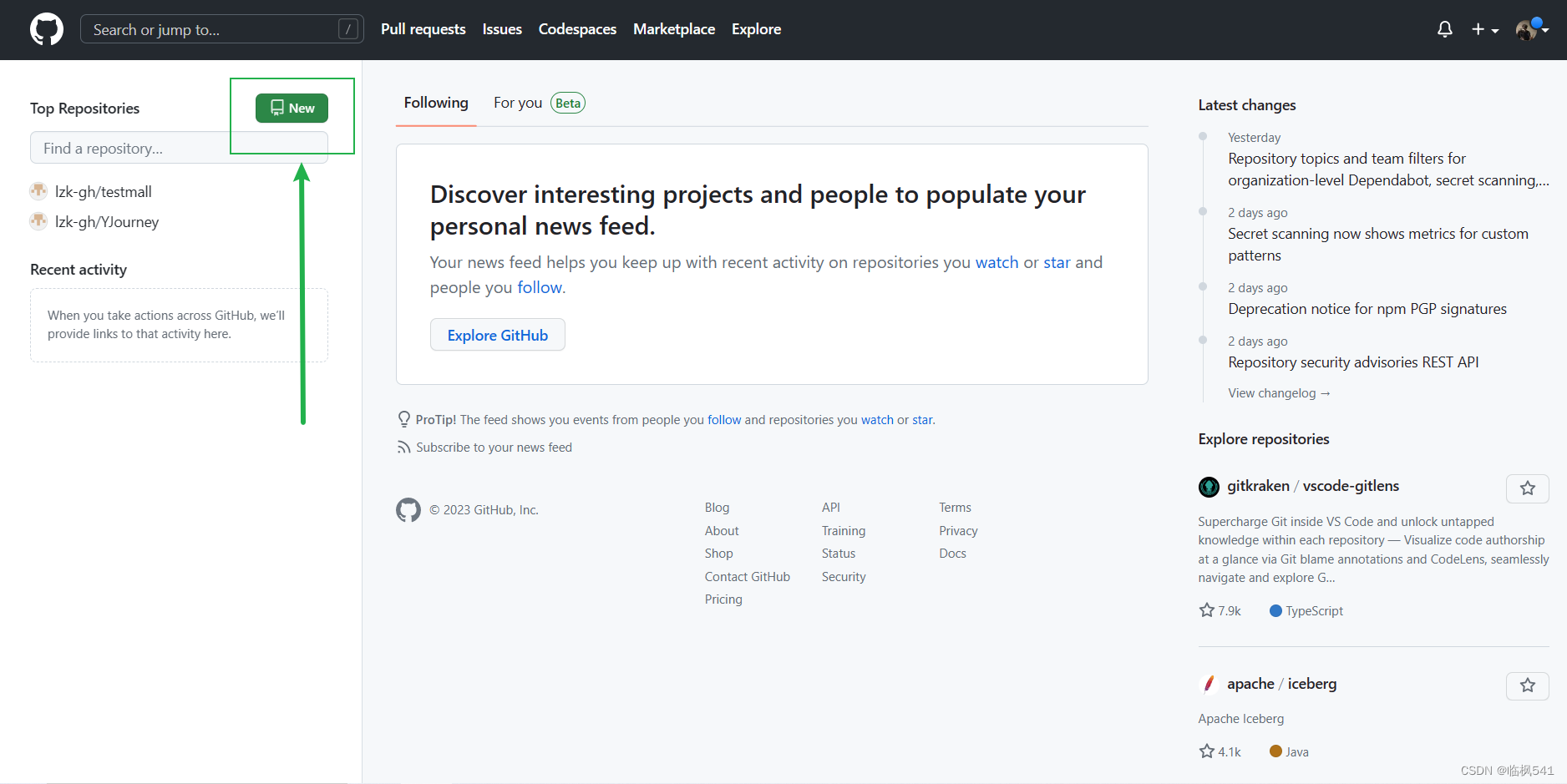Open Repository security advisories REST API entry
The width and height of the screenshot is (1567, 784).
(1353, 362)
